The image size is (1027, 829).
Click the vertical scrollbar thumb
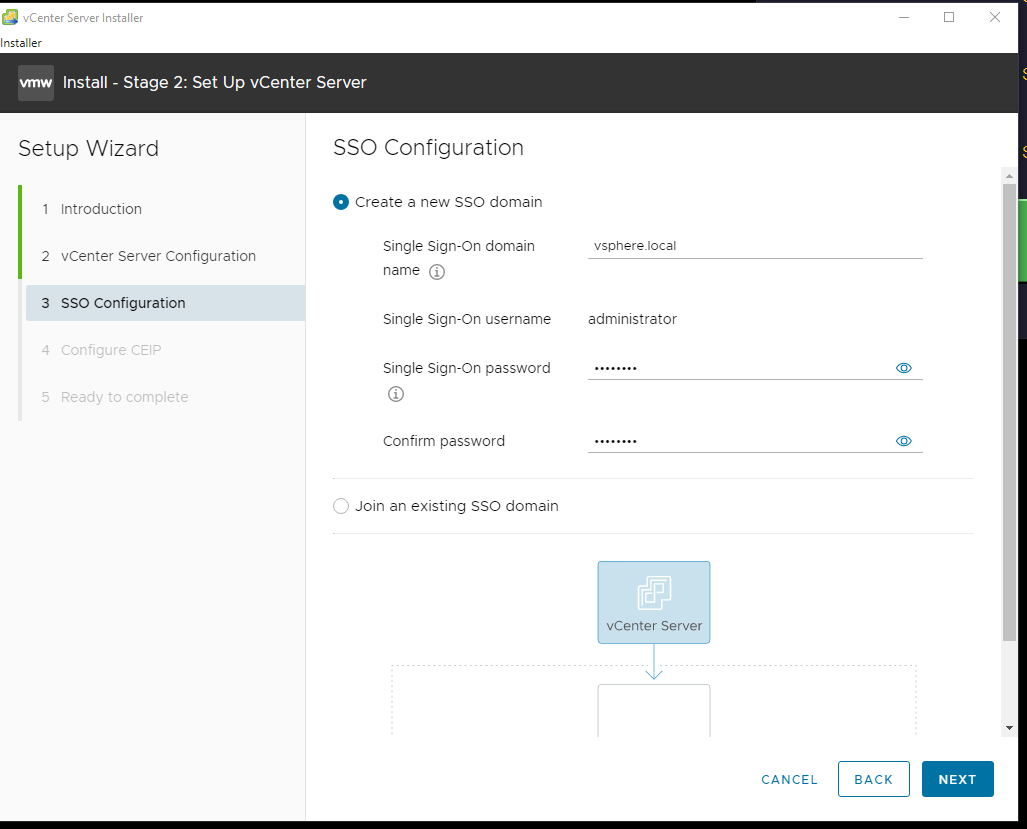(x=1009, y=413)
